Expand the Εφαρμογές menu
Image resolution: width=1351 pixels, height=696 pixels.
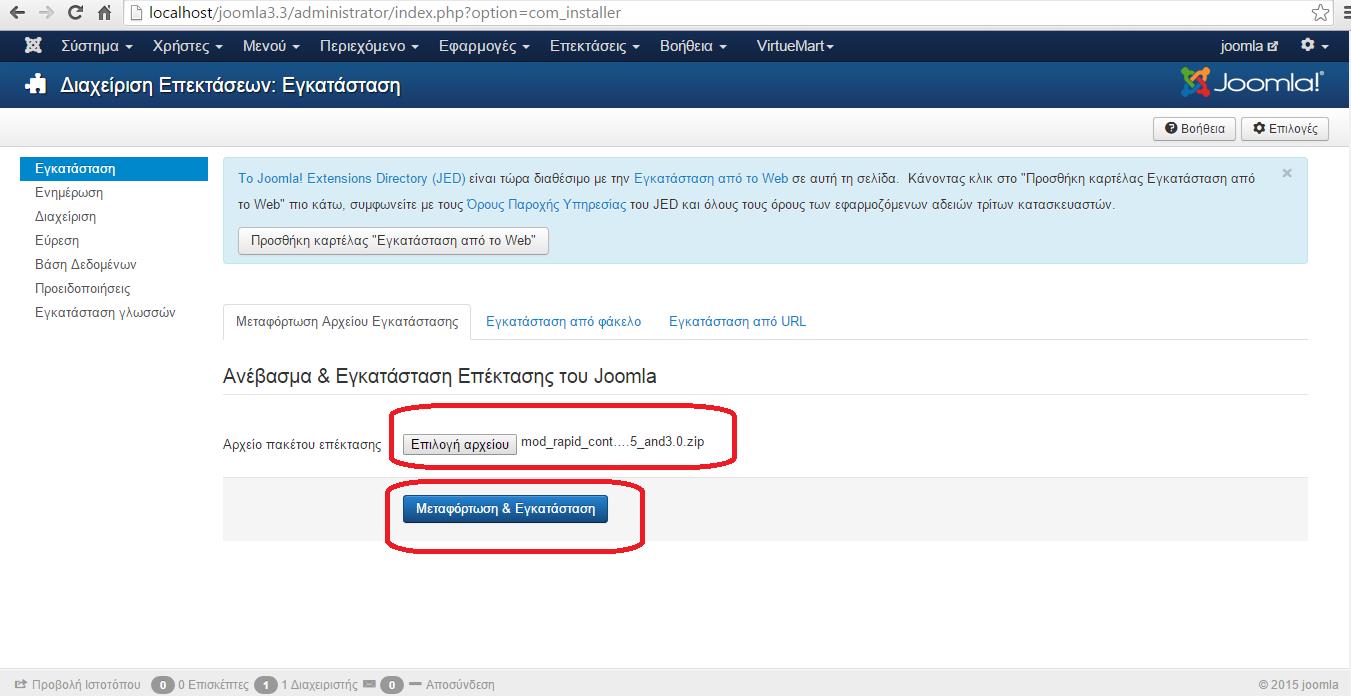click(x=484, y=46)
